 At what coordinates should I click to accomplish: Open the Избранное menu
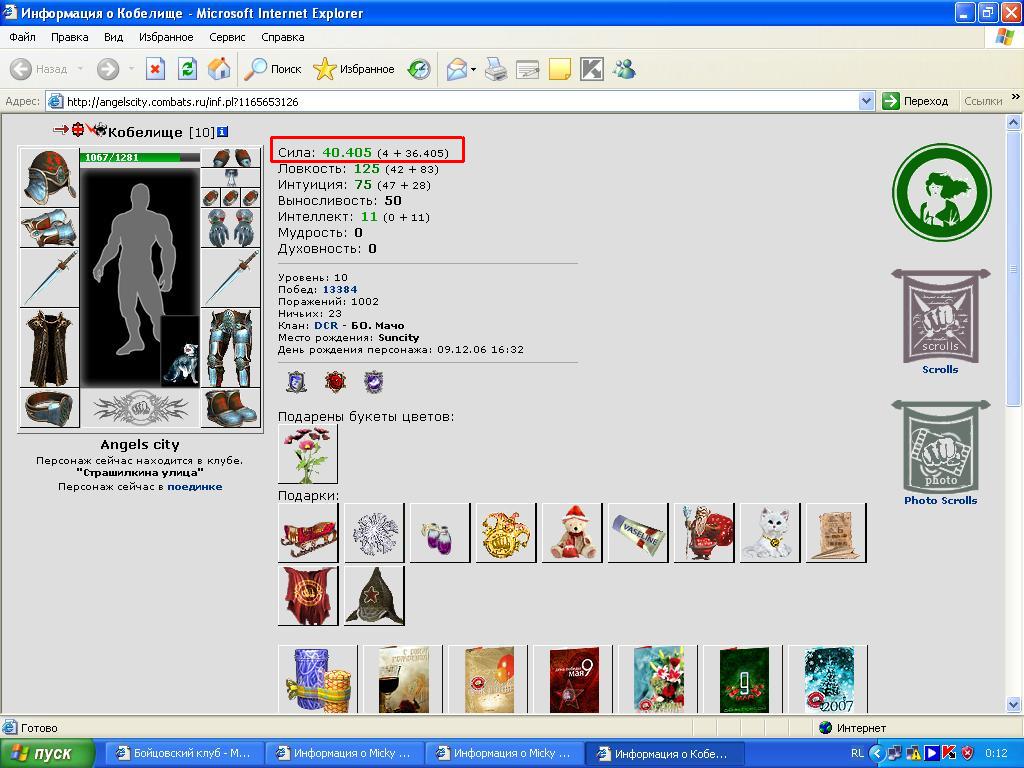point(166,37)
